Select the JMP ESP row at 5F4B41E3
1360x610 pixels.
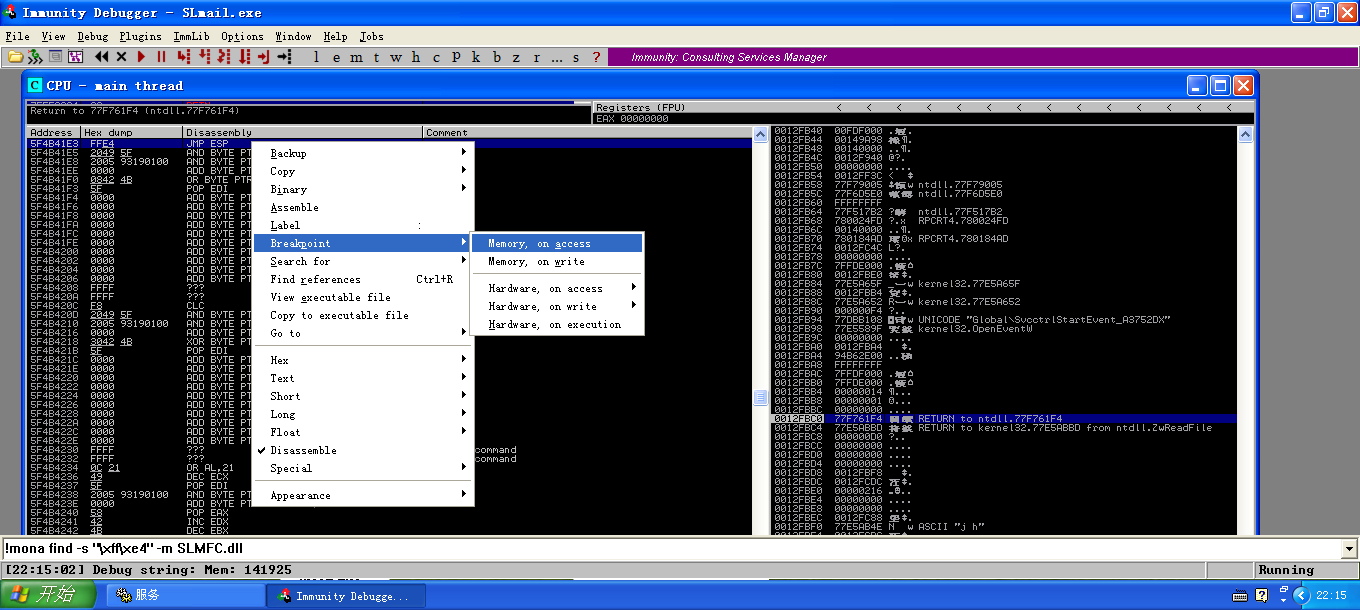[390, 143]
